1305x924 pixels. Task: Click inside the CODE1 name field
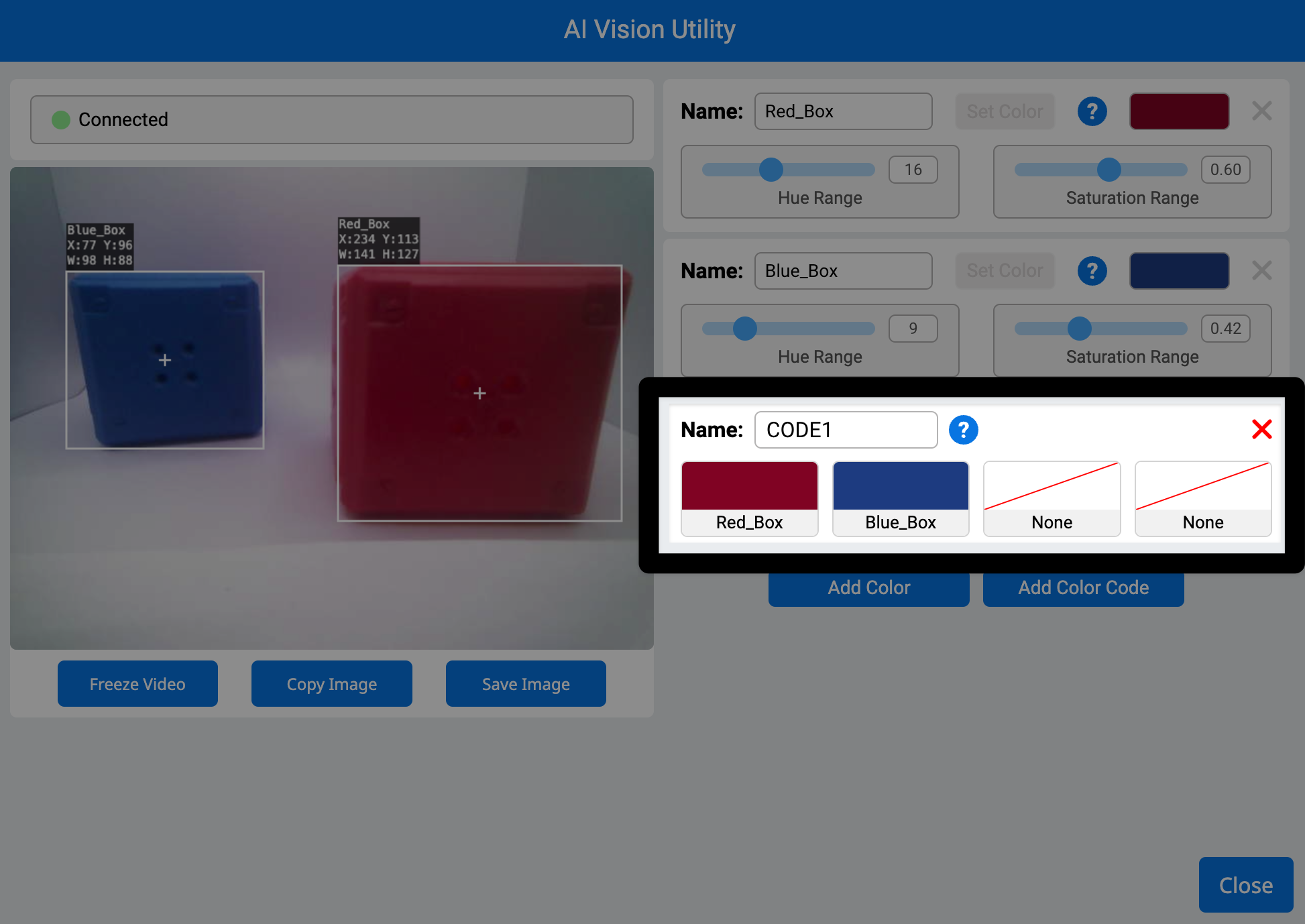coord(846,430)
